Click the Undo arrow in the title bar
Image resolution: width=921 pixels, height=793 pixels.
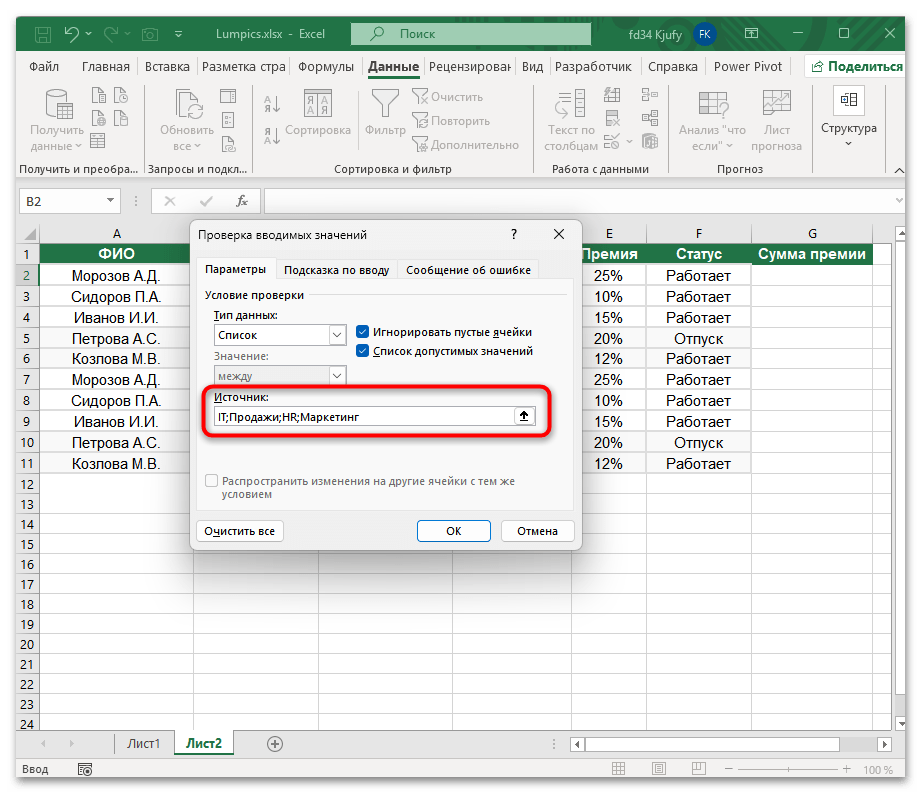click(72, 34)
